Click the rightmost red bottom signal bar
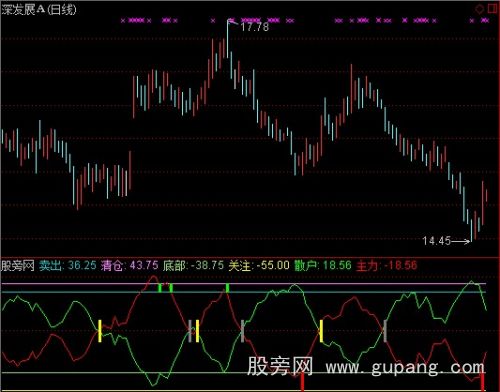This screenshot has width=500, height=392. tap(482, 382)
